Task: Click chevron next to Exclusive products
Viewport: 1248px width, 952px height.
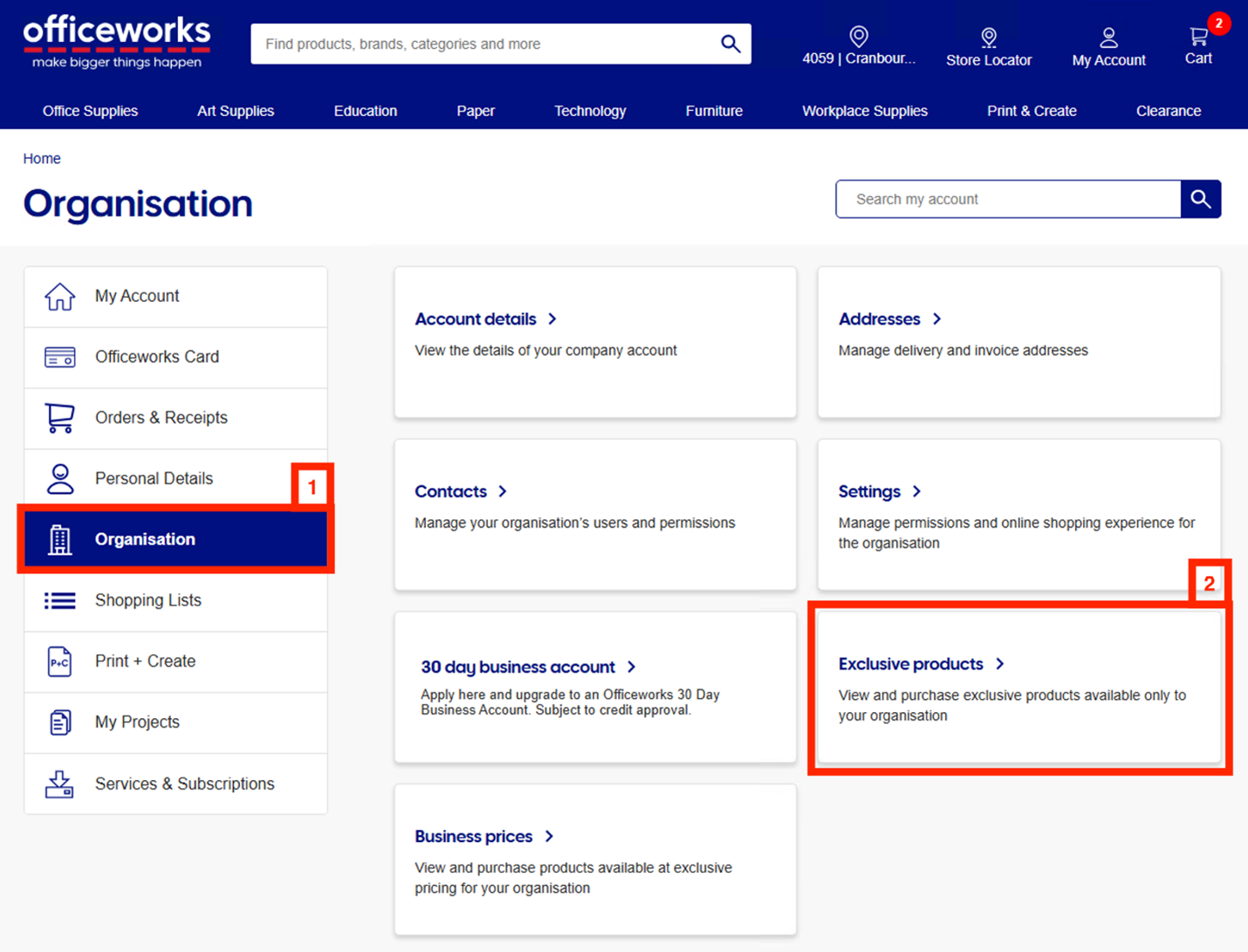Action: click(1000, 664)
